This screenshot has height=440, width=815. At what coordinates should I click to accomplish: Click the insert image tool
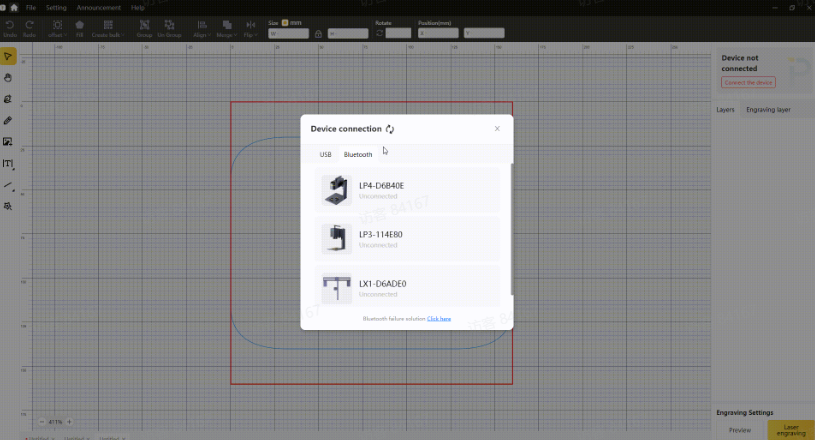pos(8,142)
